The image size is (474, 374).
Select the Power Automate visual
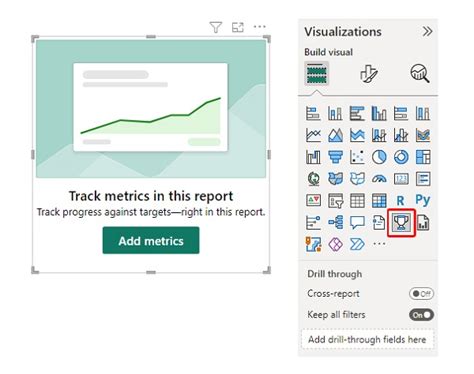tap(357, 244)
